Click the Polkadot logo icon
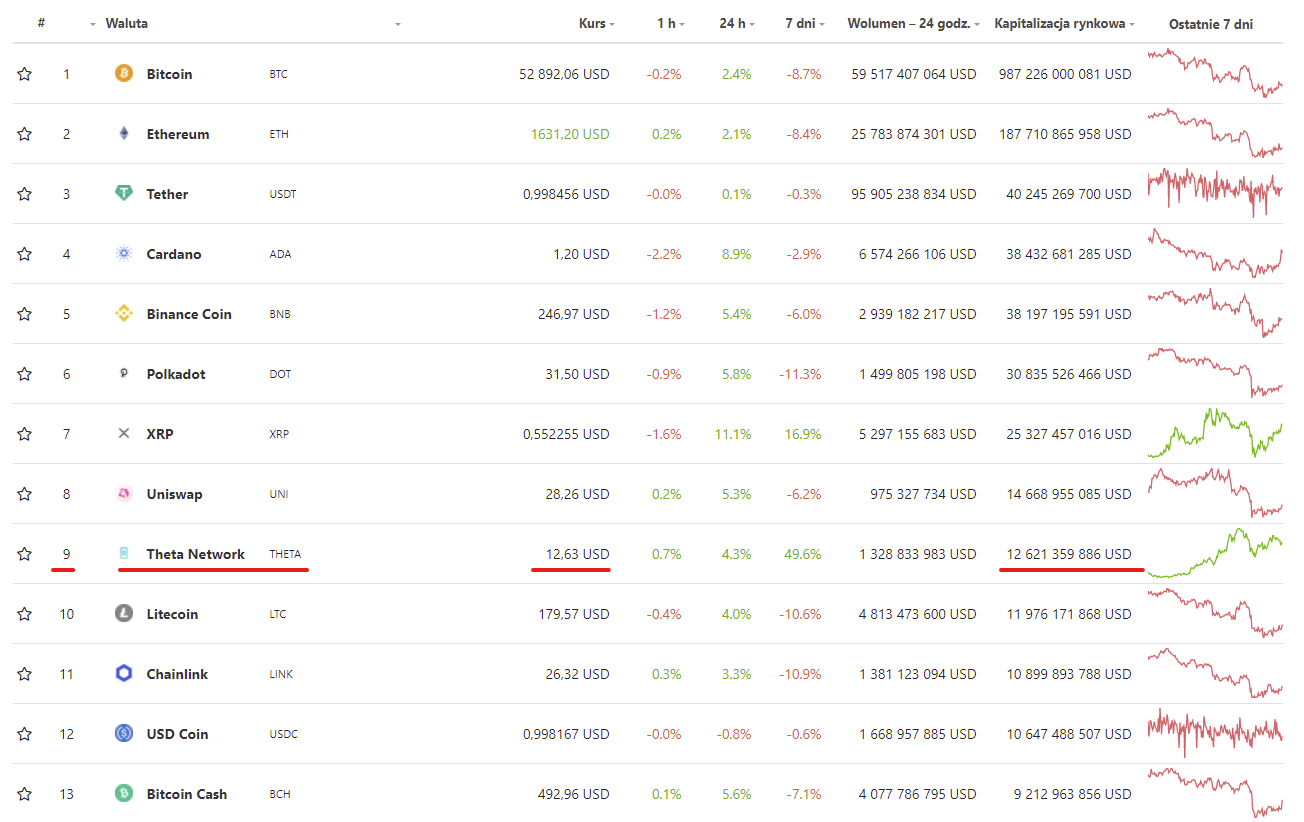Image resolution: width=1304 pixels, height=822 pixels. tap(124, 374)
